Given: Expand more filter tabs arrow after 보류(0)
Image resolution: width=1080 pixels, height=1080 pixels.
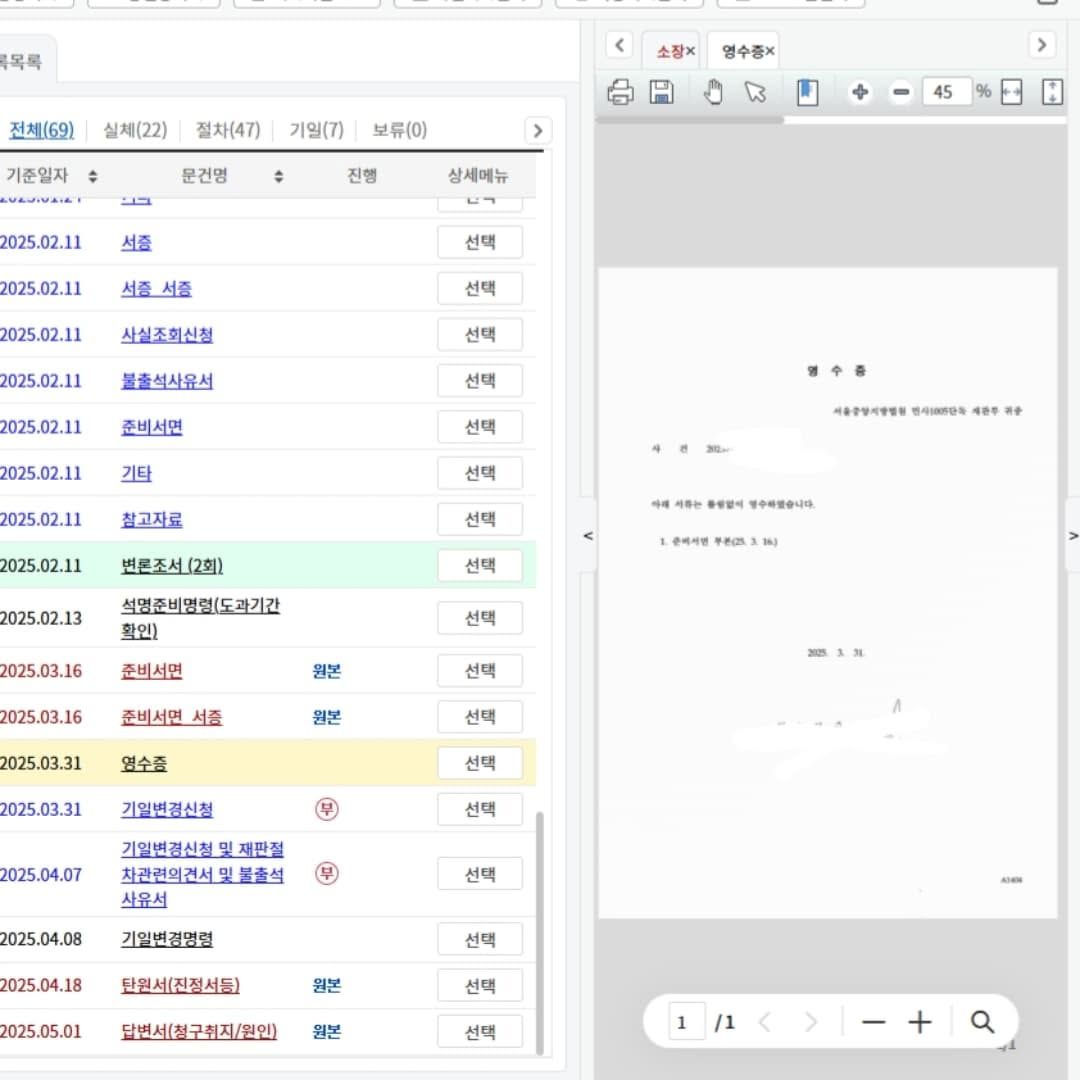Looking at the screenshot, I should point(538,130).
